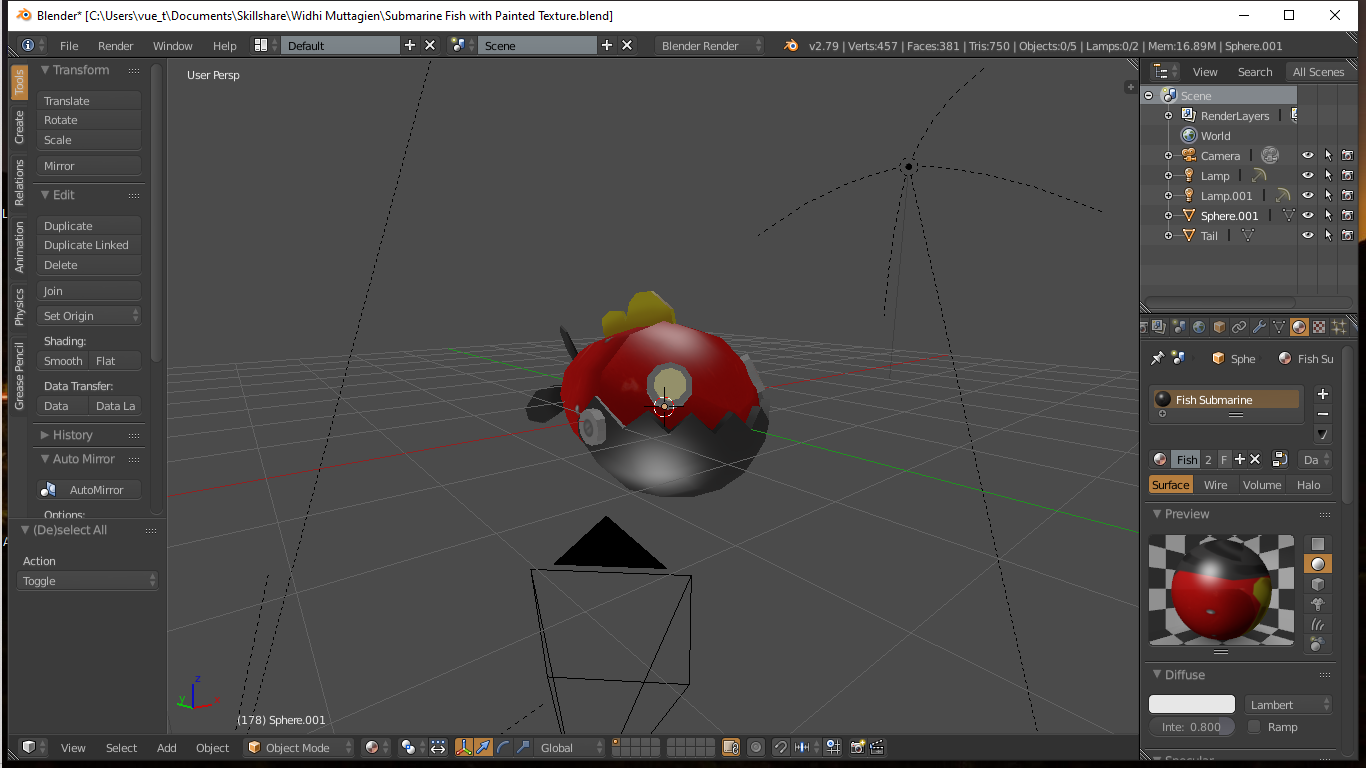This screenshot has width=1366, height=768.
Task: Click the first scene layer button
Action: pos(617,742)
